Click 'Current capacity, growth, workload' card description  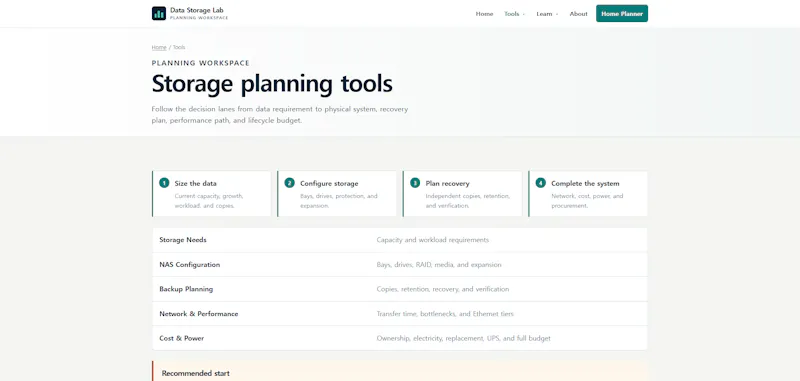(x=209, y=201)
